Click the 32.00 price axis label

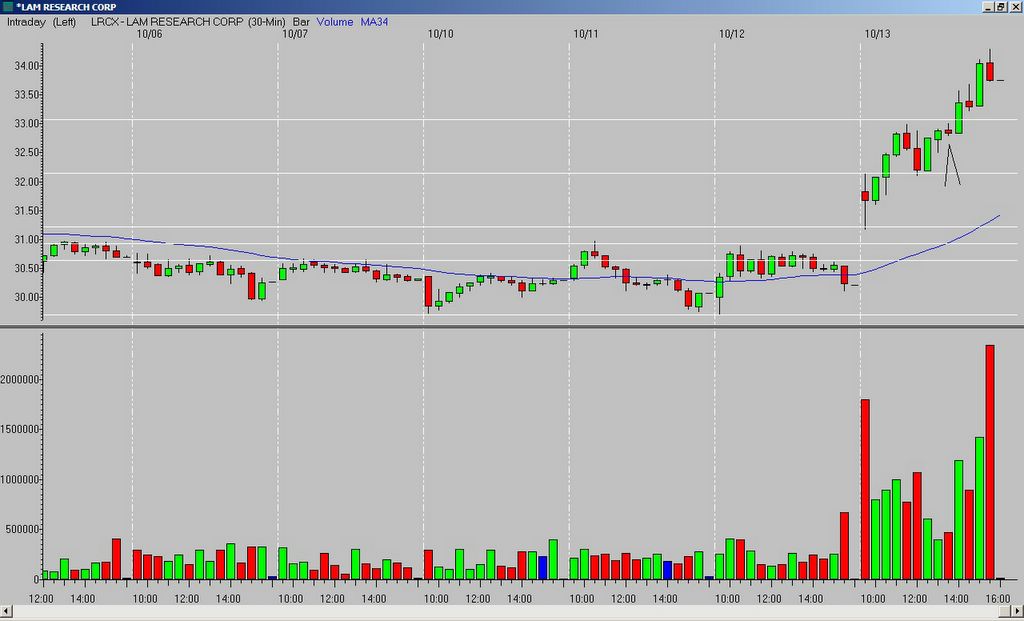click(x=26, y=182)
